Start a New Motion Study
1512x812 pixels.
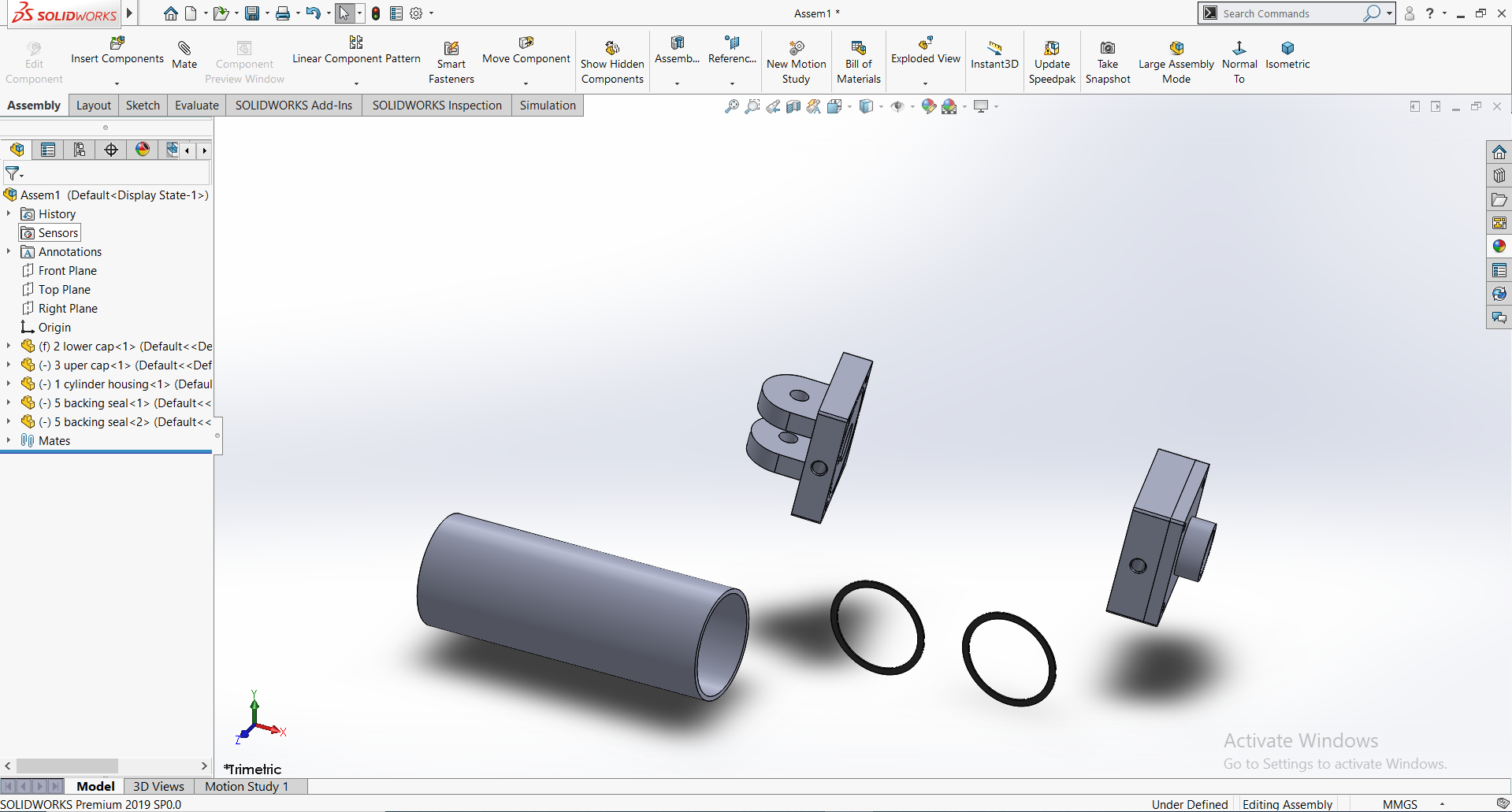[x=796, y=63]
